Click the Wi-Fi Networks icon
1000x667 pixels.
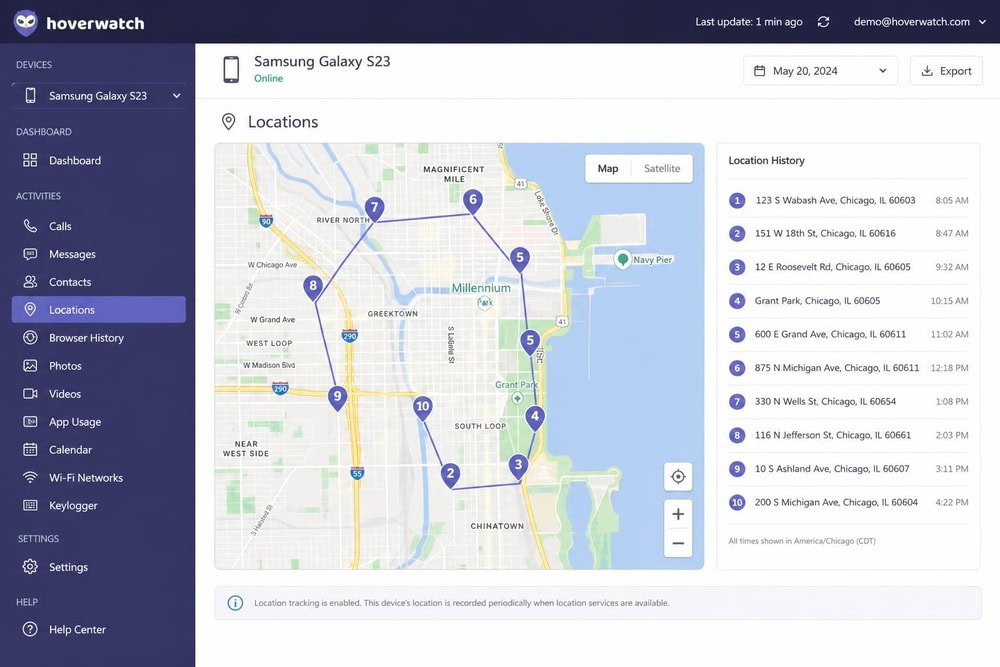point(30,478)
